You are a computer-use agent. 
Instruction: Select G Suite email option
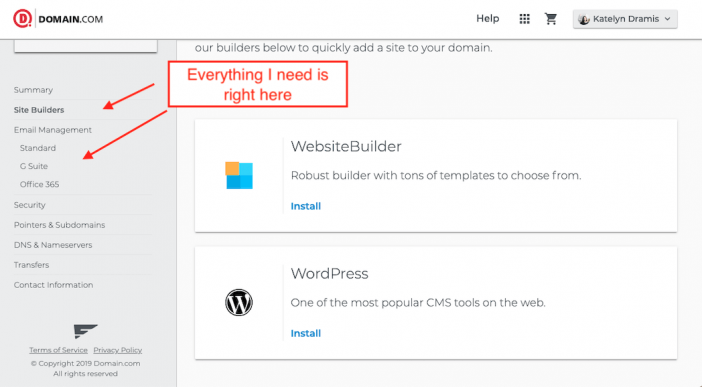pos(34,166)
